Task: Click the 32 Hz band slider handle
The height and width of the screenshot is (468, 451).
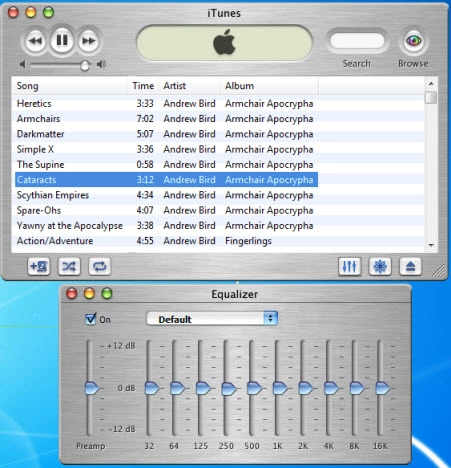Action: tap(152, 388)
